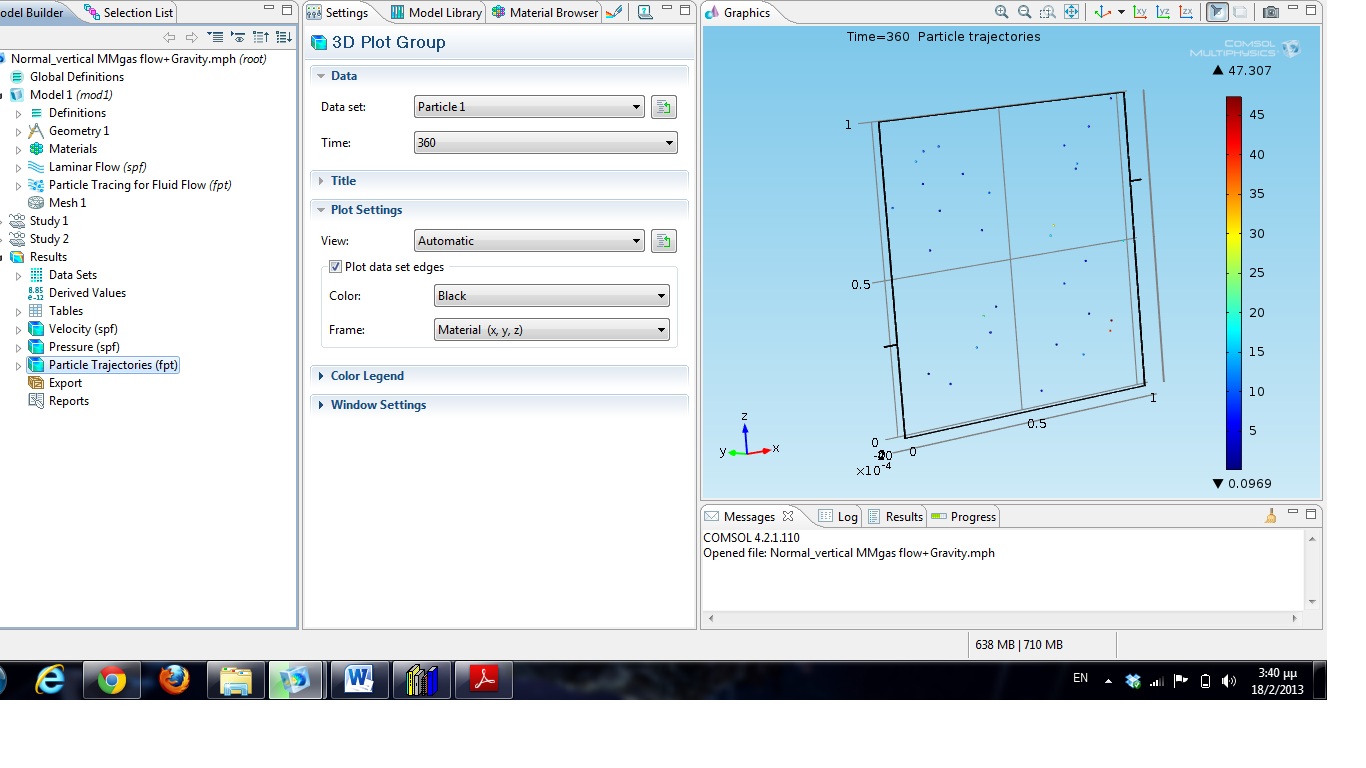Expand the Window Settings section
This screenshot has width=1366, height=768.
[x=378, y=405]
